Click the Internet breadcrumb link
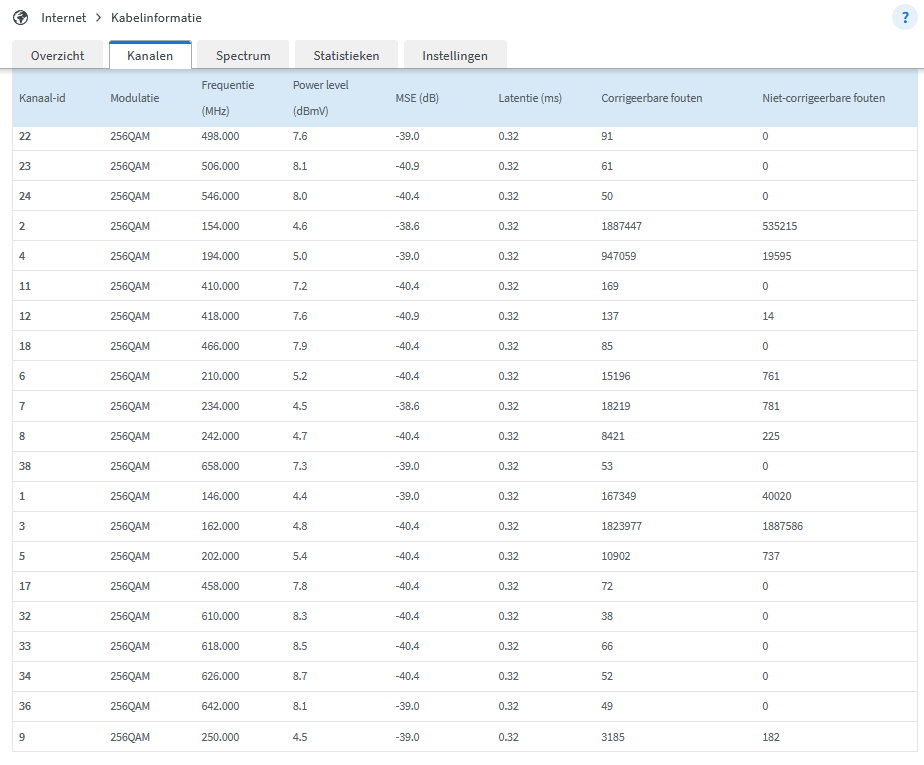 (63, 18)
